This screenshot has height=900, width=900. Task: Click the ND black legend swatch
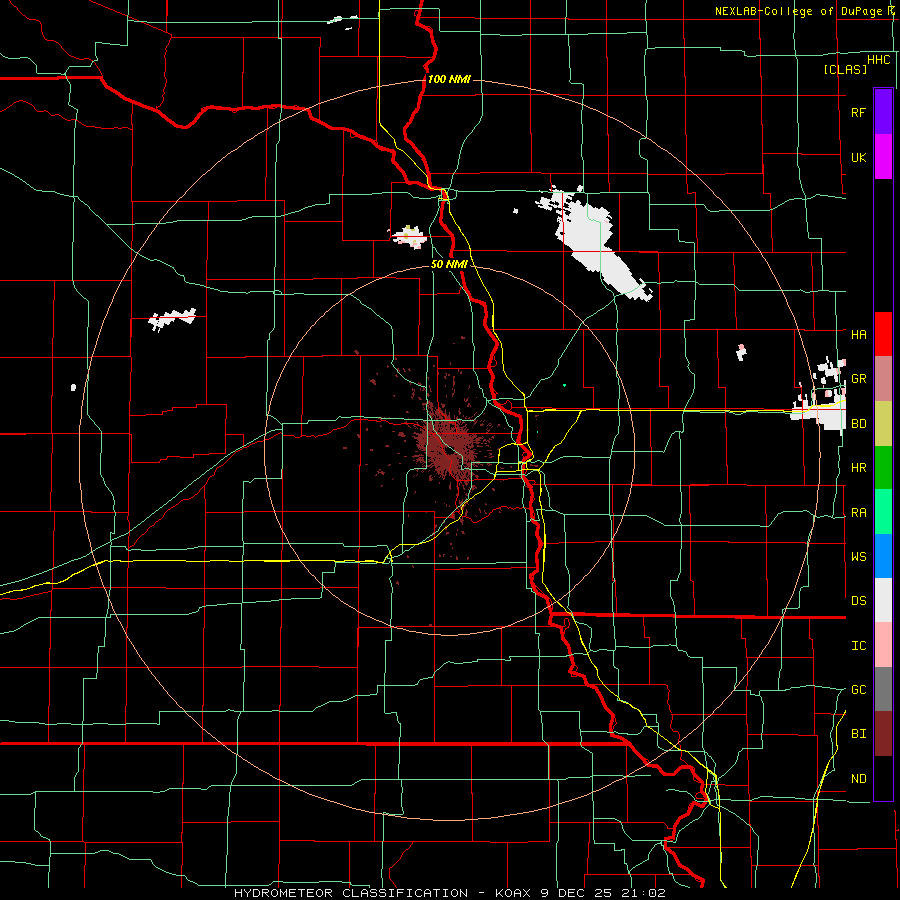[x=883, y=778]
